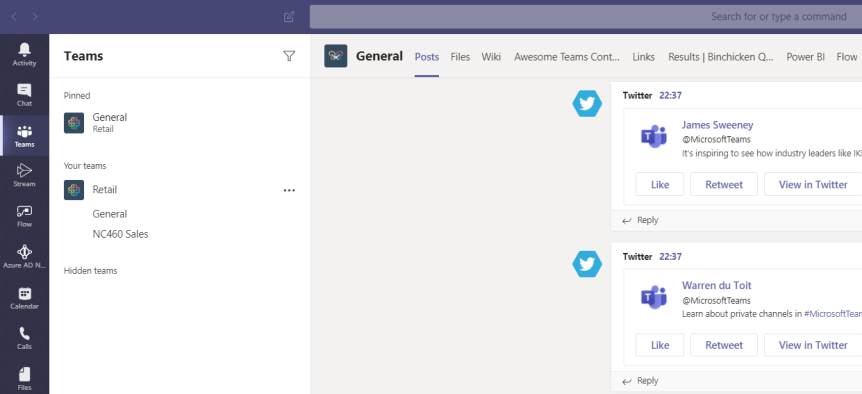Reply to the James Sweeney post
Viewport: 862px width, 394px height.
[640, 220]
